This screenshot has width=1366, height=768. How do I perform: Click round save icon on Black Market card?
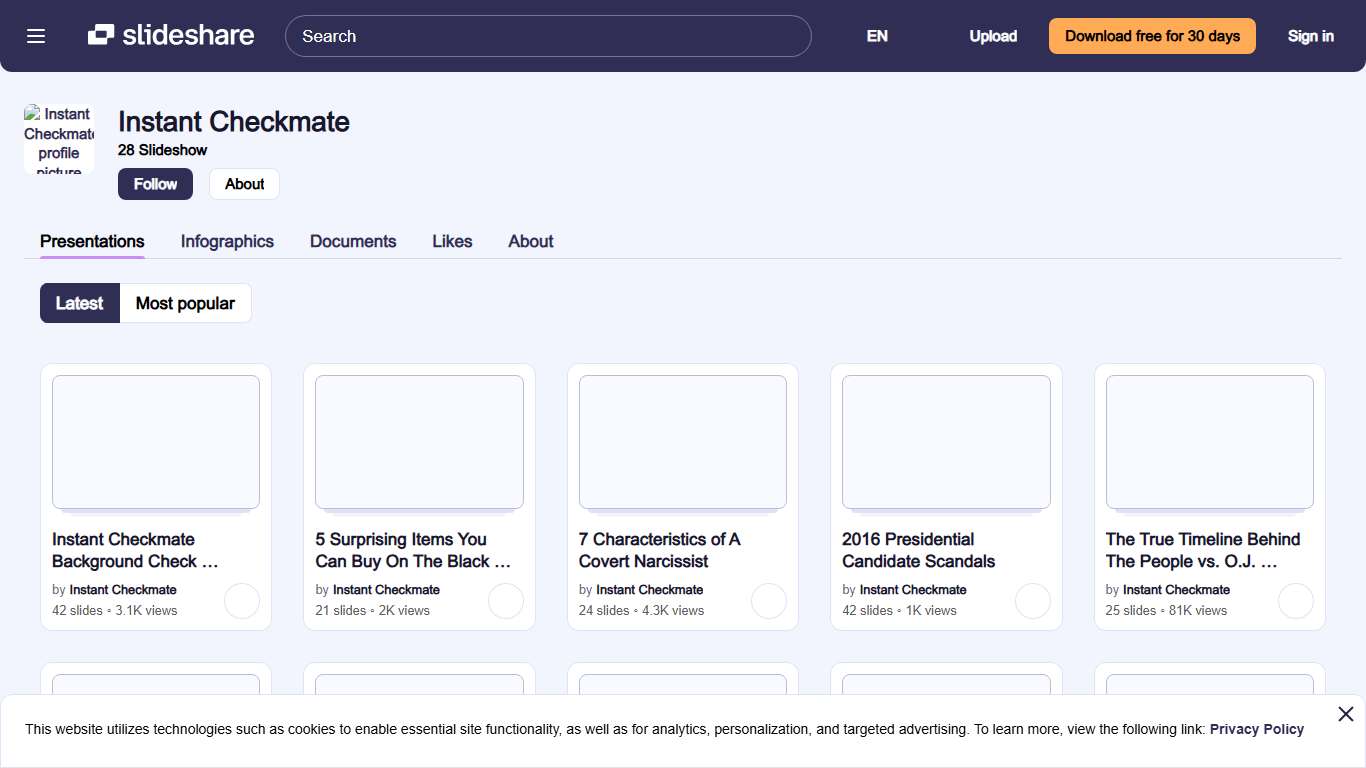(x=505, y=601)
